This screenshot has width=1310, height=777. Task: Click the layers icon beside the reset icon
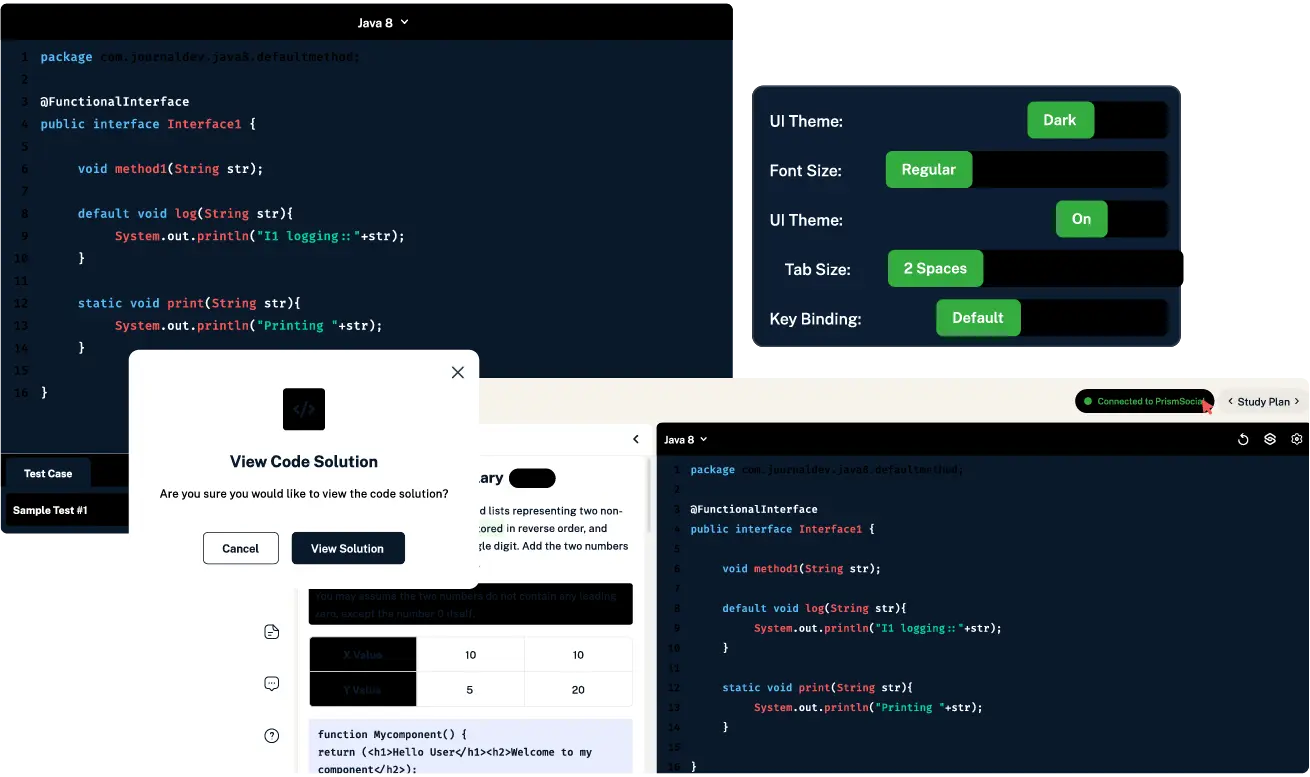pos(1270,439)
